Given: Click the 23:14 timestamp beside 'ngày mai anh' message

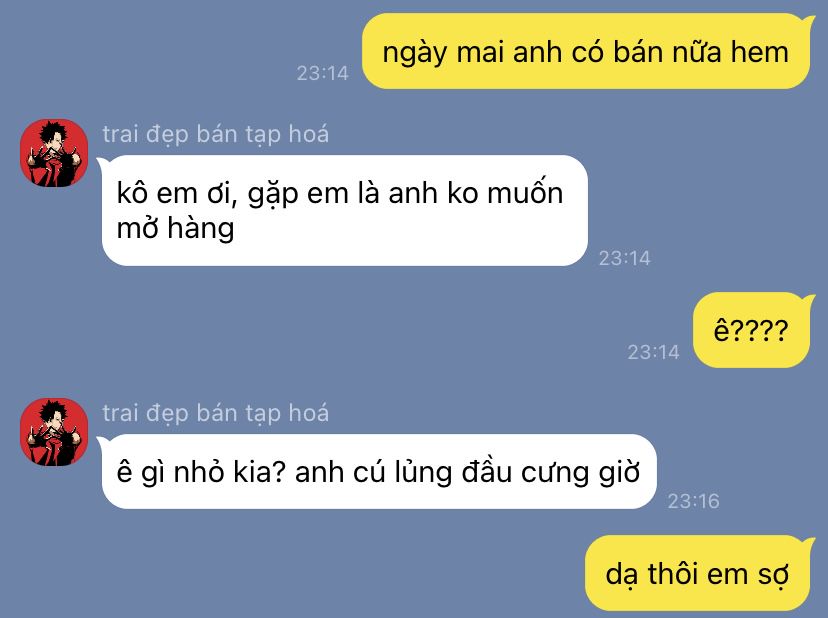Looking at the screenshot, I should 323,73.
